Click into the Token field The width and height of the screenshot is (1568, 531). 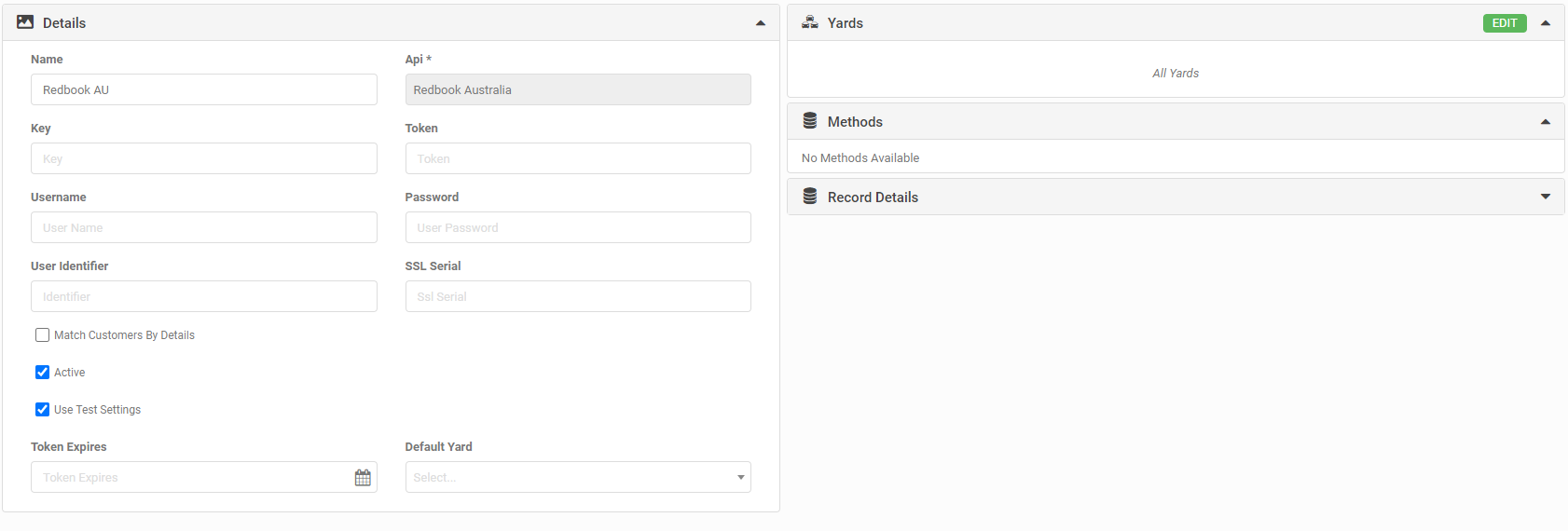pyautogui.click(x=578, y=159)
